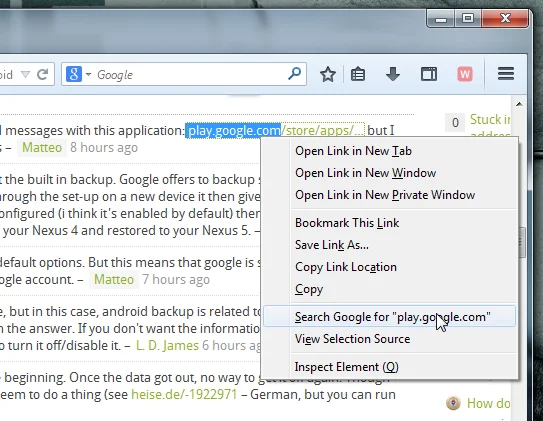This screenshot has height=421, width=543.
Task: Select Copy Link Location
Action: [x=346, y=267]
